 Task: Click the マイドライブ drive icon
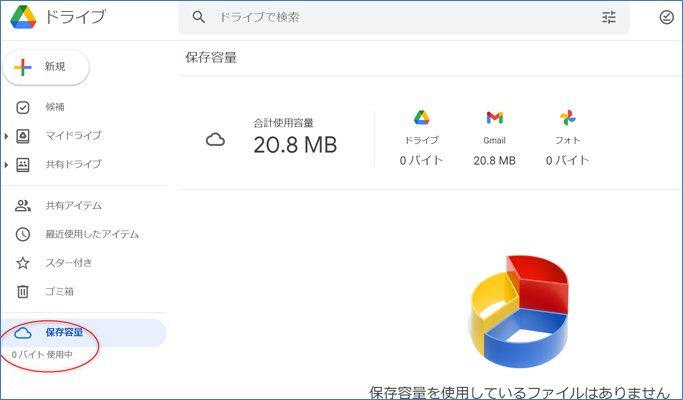tap(23, 136)
